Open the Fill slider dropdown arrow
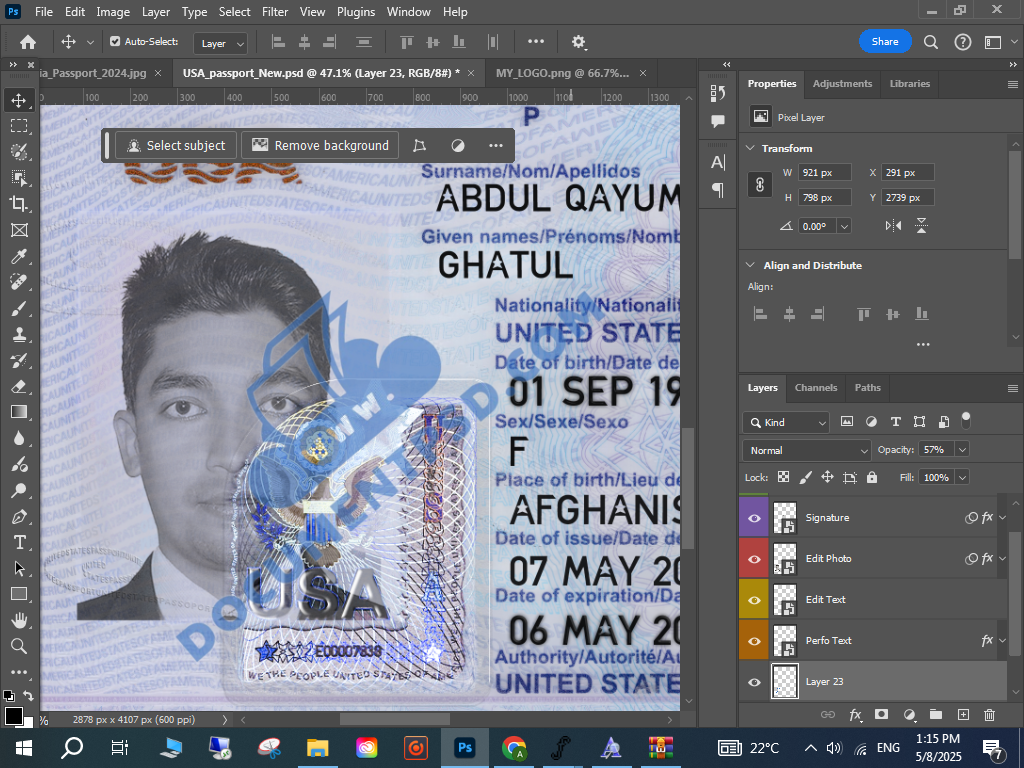The width and height of the screenshot is (1024, 768). point(961,477)
